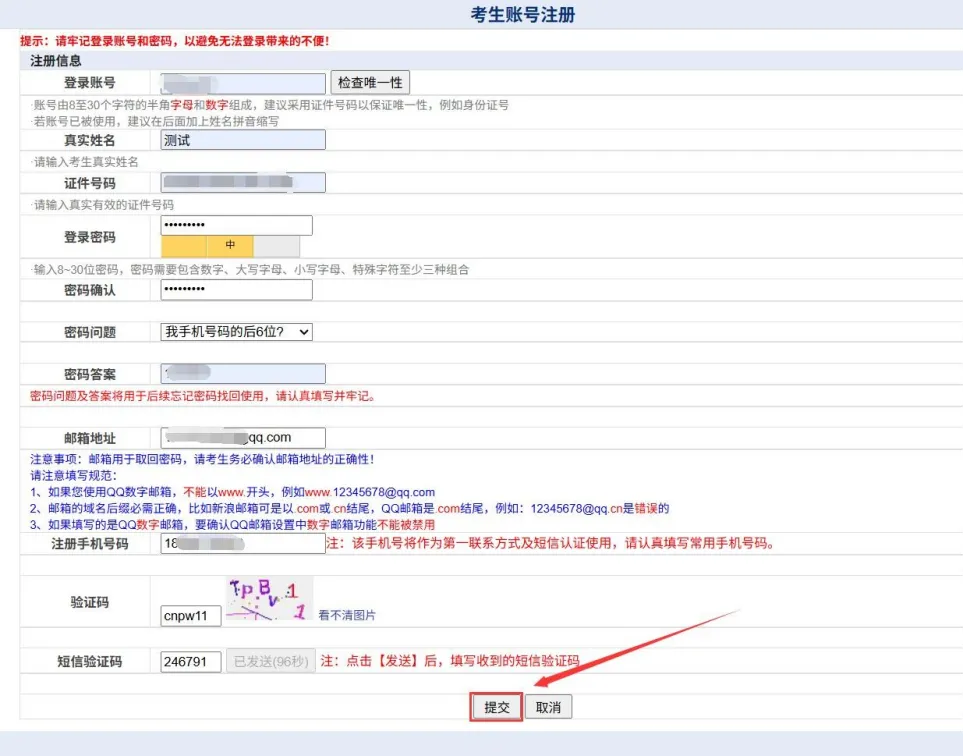Click the 邮箱地址 field ending qq.com
The height and width of the screenshot is (756, 964).
(x=243, y=438)
